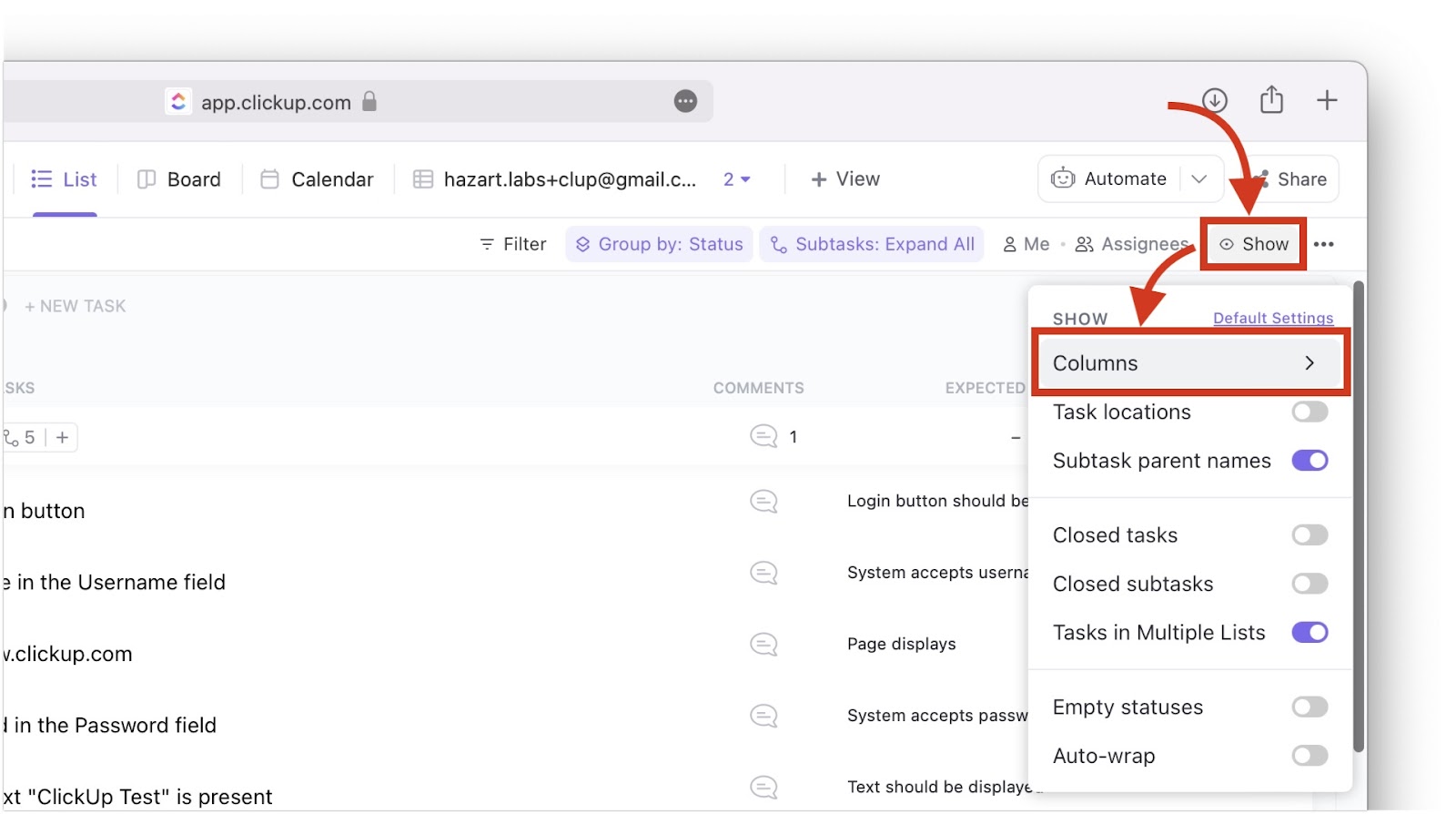Screen dimensions: 1456x814
Task: Open the Filter options
Action: pyautogui.click(x=513, y=244)
